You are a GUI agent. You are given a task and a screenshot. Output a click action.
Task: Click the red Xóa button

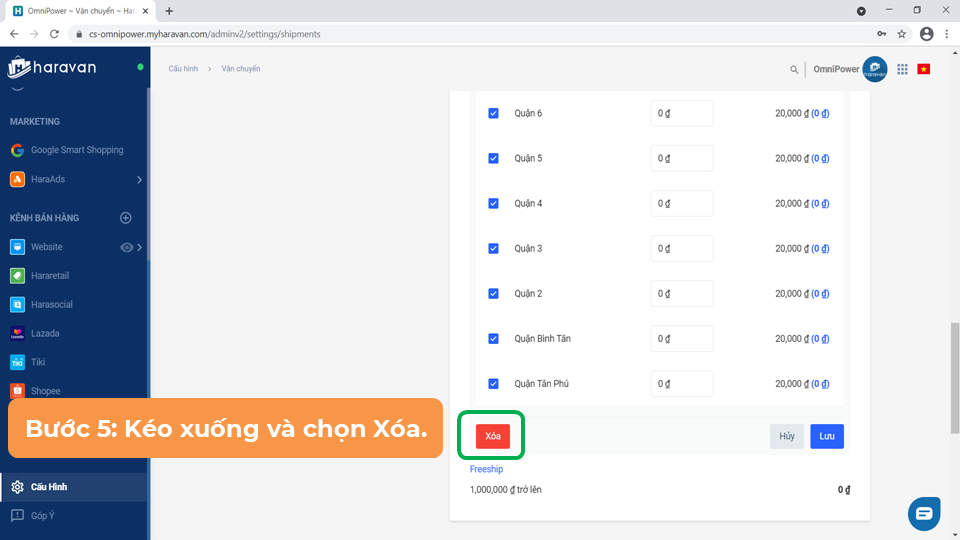pyautogui.click(x=493, y=436)
